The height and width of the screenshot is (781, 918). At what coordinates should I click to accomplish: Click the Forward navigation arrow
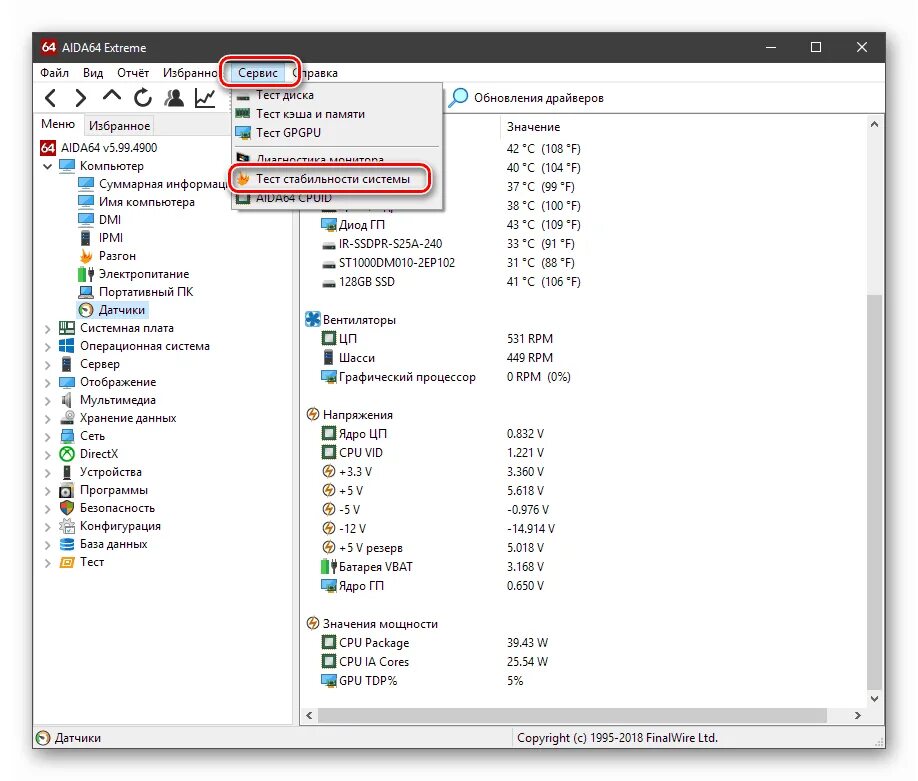click(x=80, y=98)
